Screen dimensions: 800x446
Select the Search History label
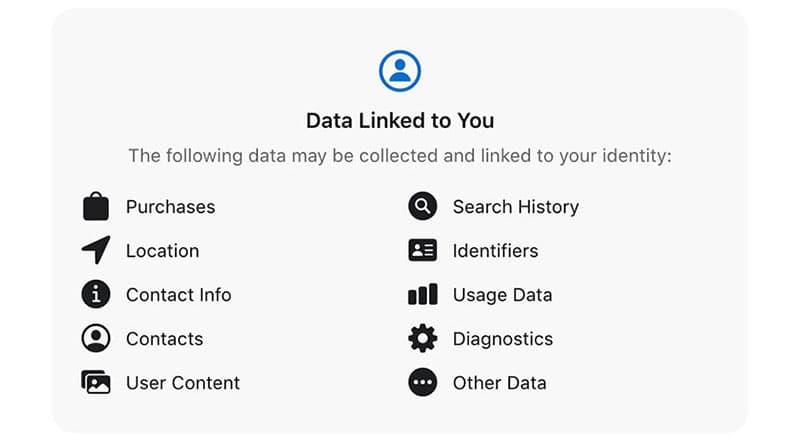pyautogui.click(x=515, y=207)
